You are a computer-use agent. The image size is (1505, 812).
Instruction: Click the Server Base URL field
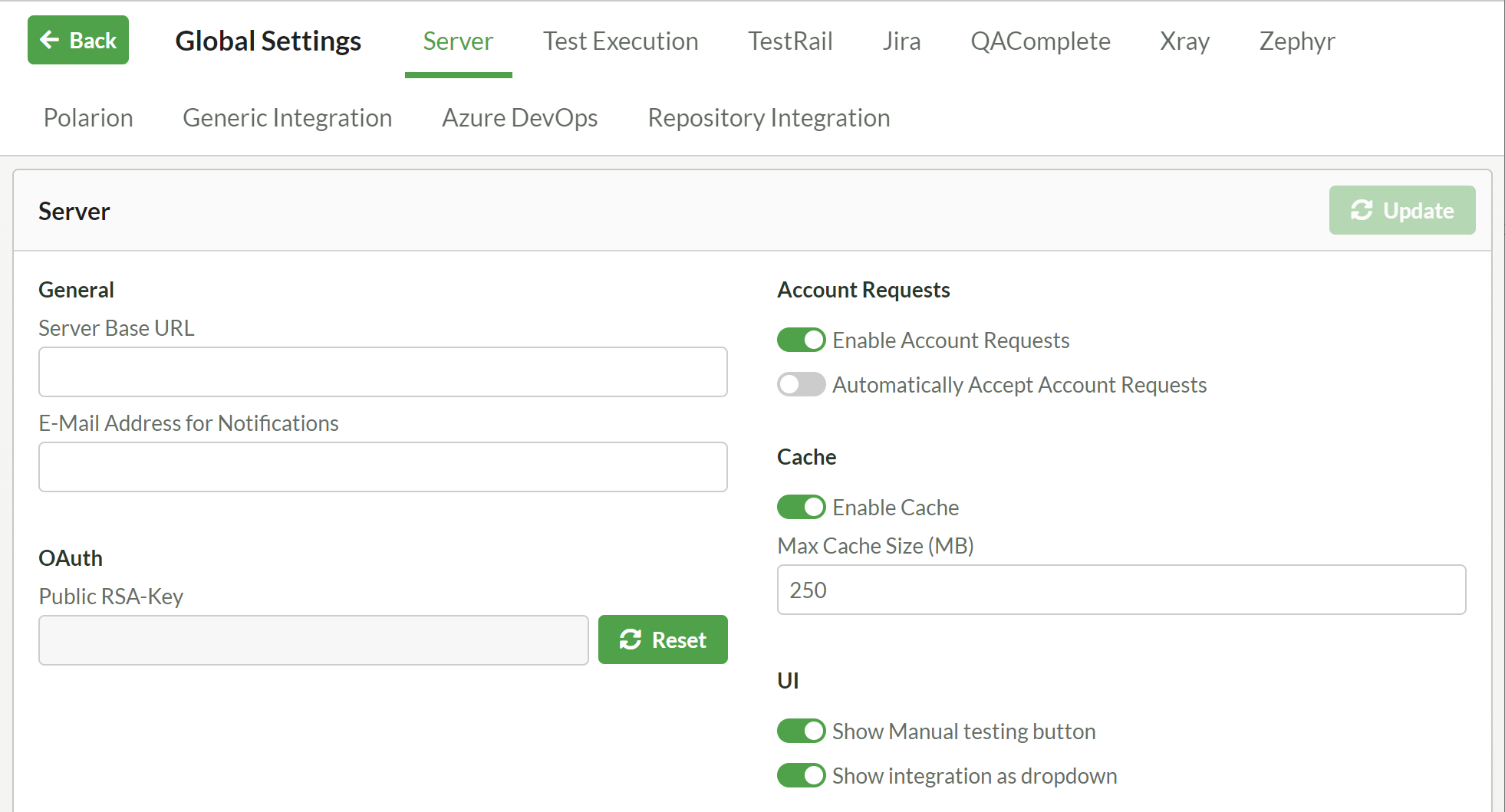click(x=383, y=372)
